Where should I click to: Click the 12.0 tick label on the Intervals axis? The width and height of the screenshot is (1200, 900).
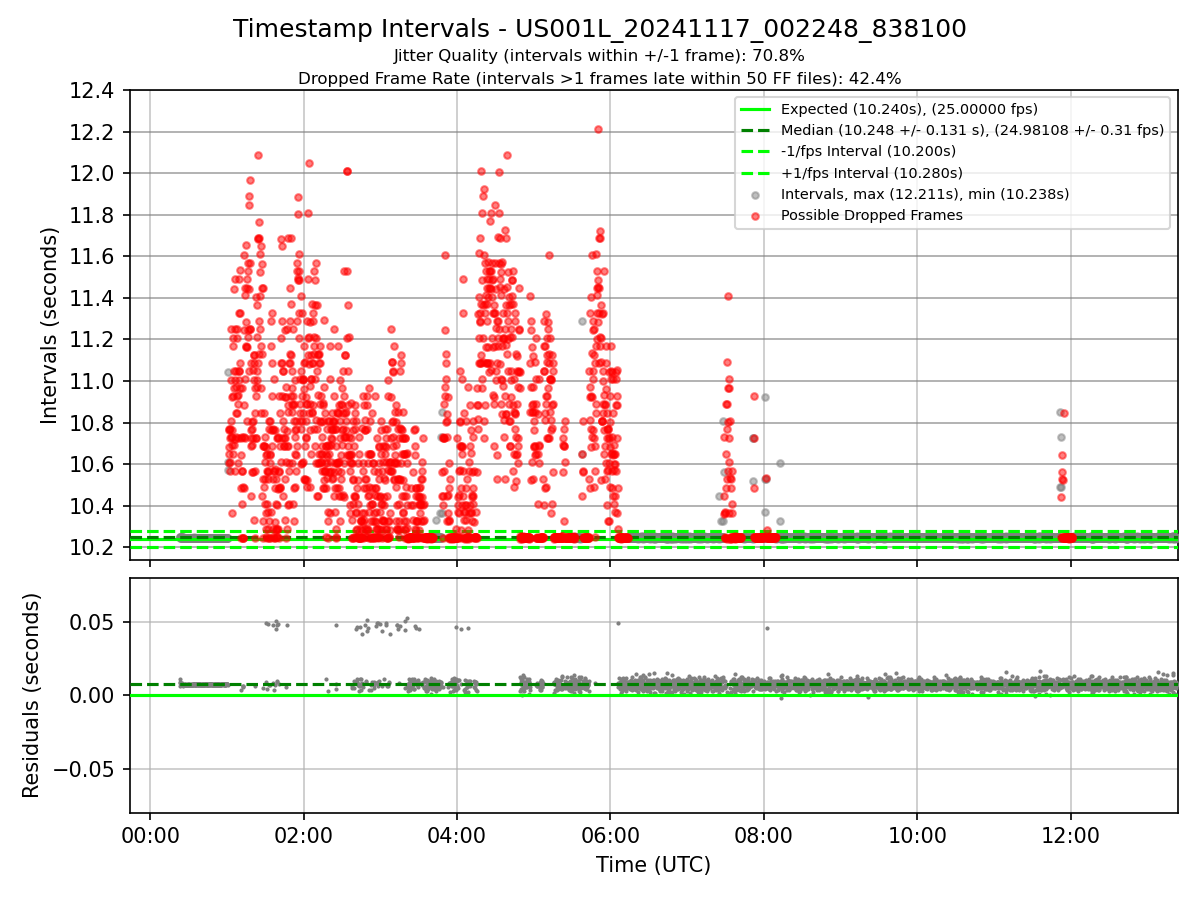(94, 174)
